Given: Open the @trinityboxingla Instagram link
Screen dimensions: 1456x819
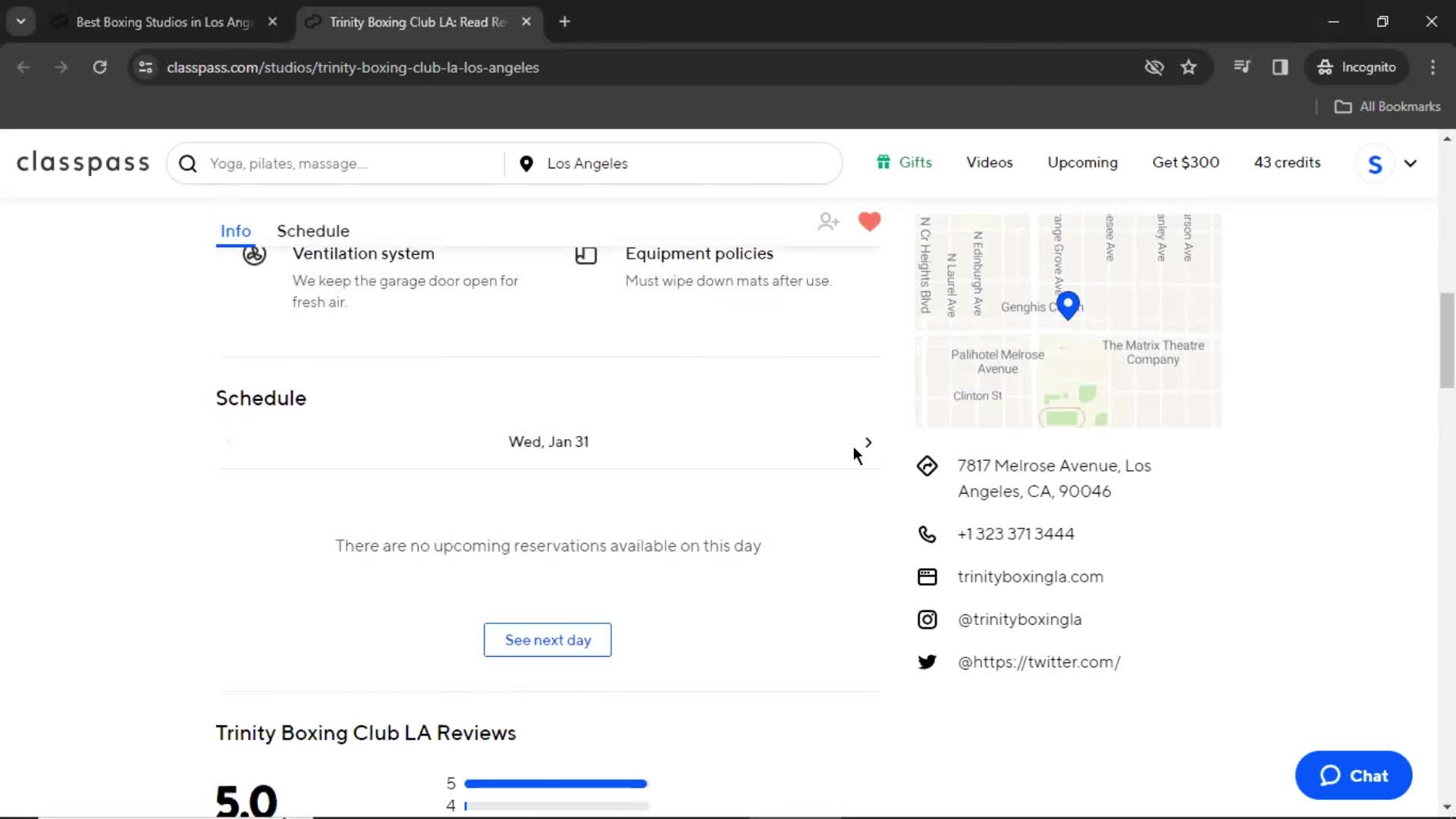Looking at the screenshot, I should (1019, 620).
